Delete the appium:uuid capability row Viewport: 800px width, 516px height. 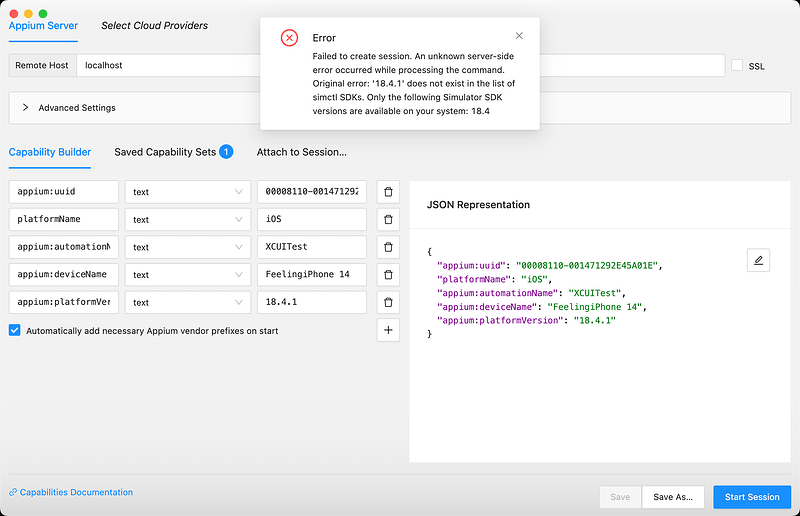(388, 192)
